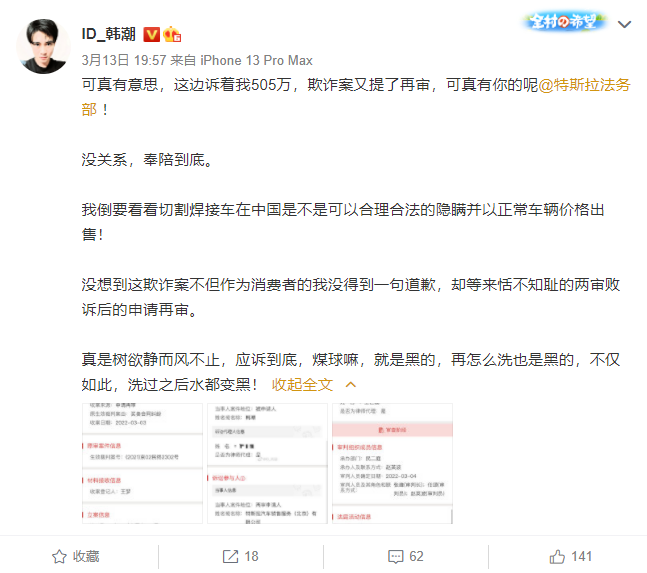Click the crown membership badge icon

point(172,34)
